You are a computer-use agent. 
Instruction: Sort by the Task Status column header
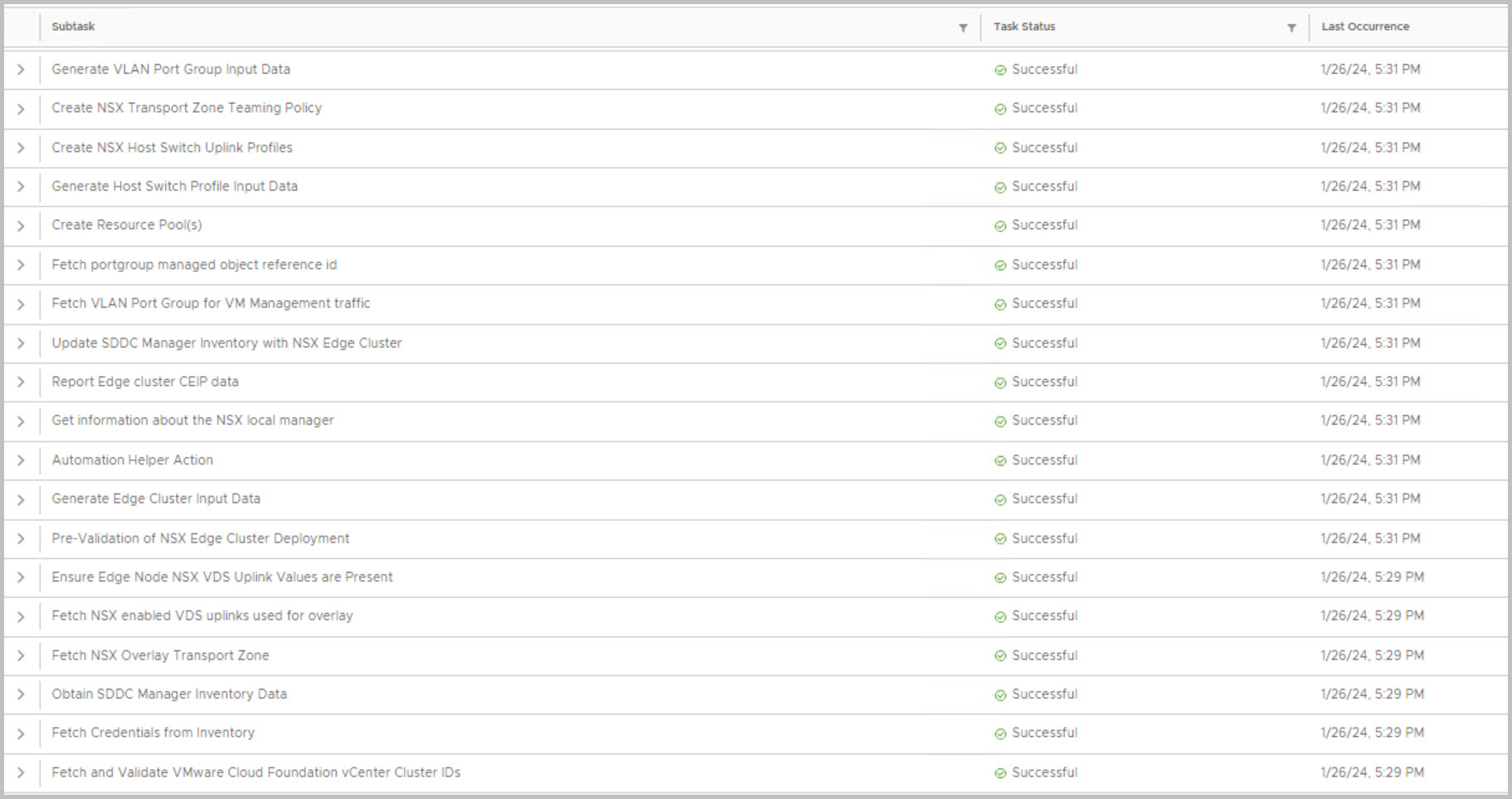click(1024, 27)
